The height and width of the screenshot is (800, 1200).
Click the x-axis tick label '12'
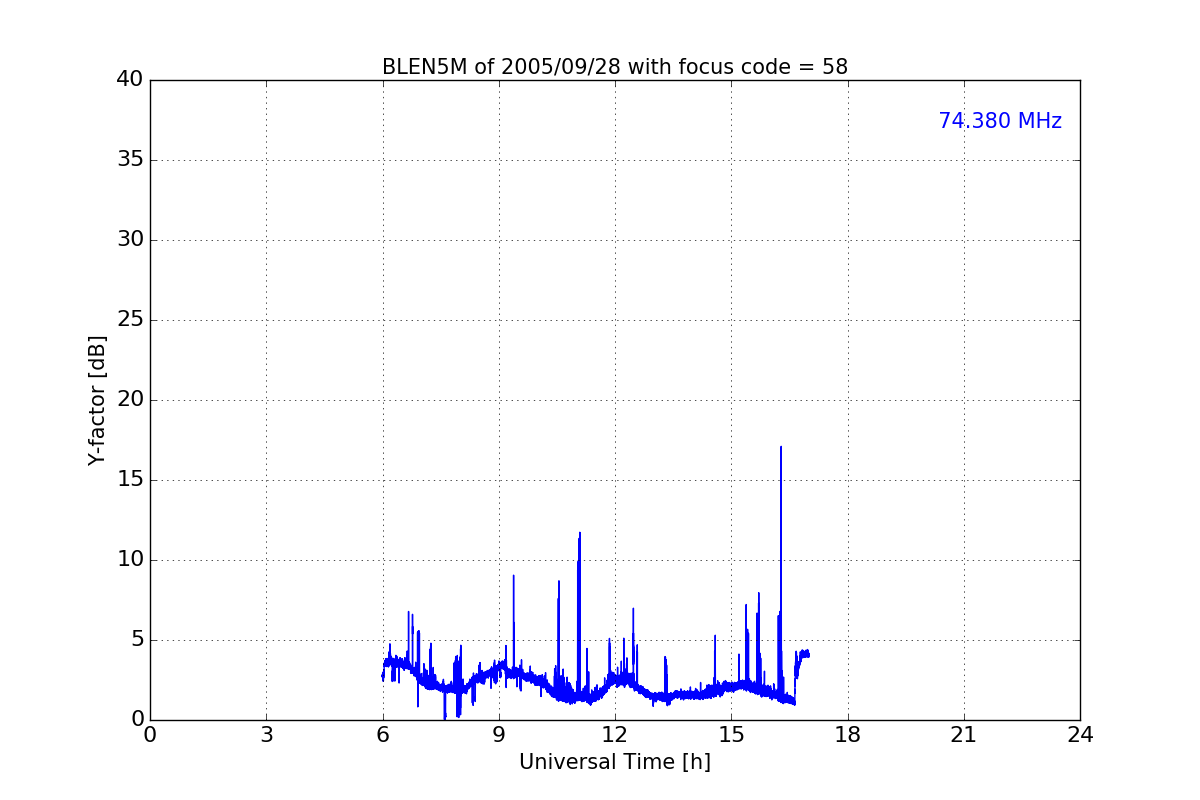(x=615, y=735)
